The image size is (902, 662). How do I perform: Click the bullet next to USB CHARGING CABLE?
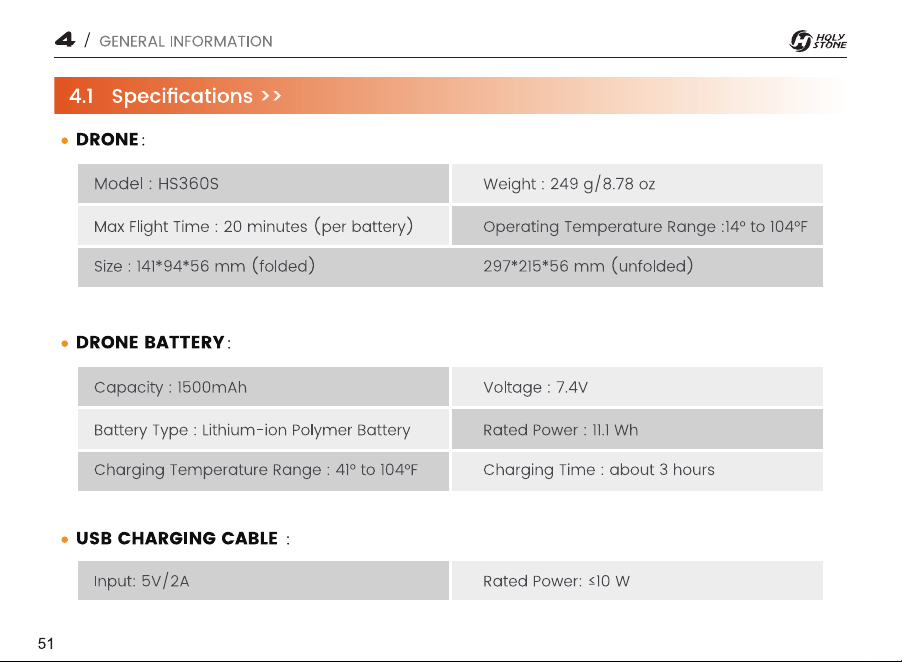pos(64,539)
